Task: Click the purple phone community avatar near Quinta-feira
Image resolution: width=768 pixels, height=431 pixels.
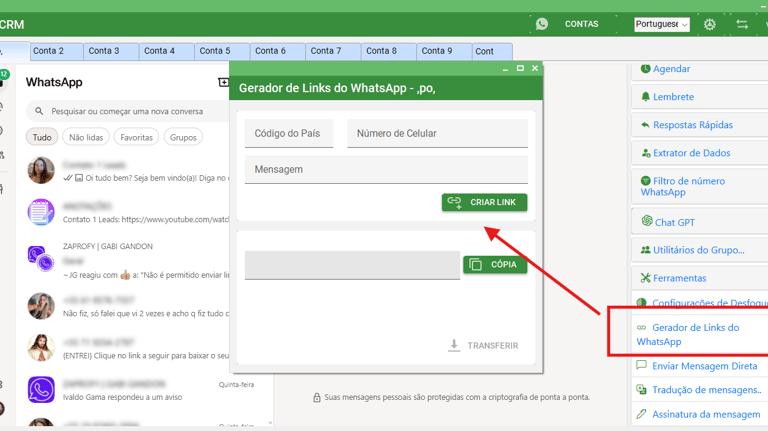Action: click(41, 390)
